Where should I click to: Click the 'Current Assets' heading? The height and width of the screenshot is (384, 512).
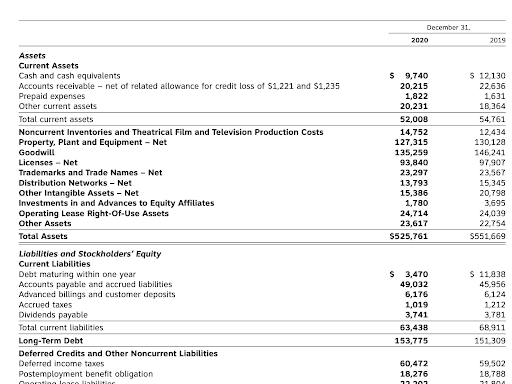[x=49, y=66]
